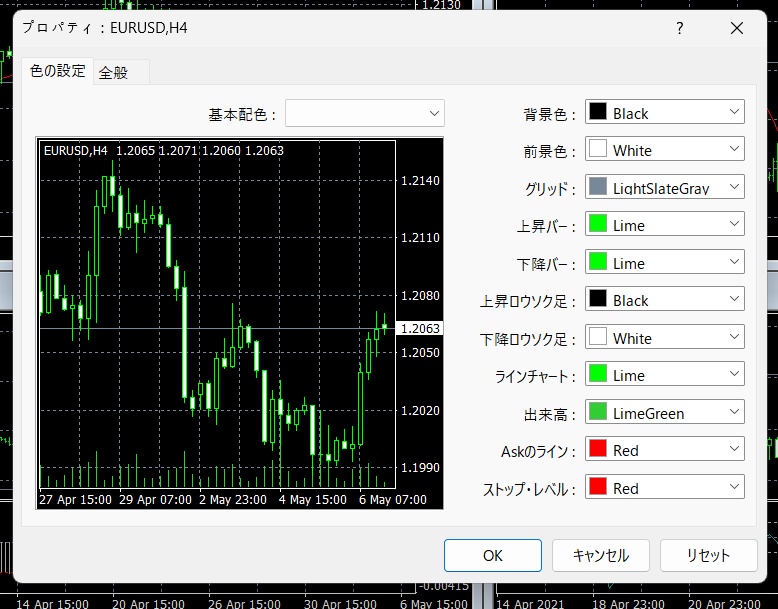Expand the 背景色 Black dropdown

click(x=735, y=113)
